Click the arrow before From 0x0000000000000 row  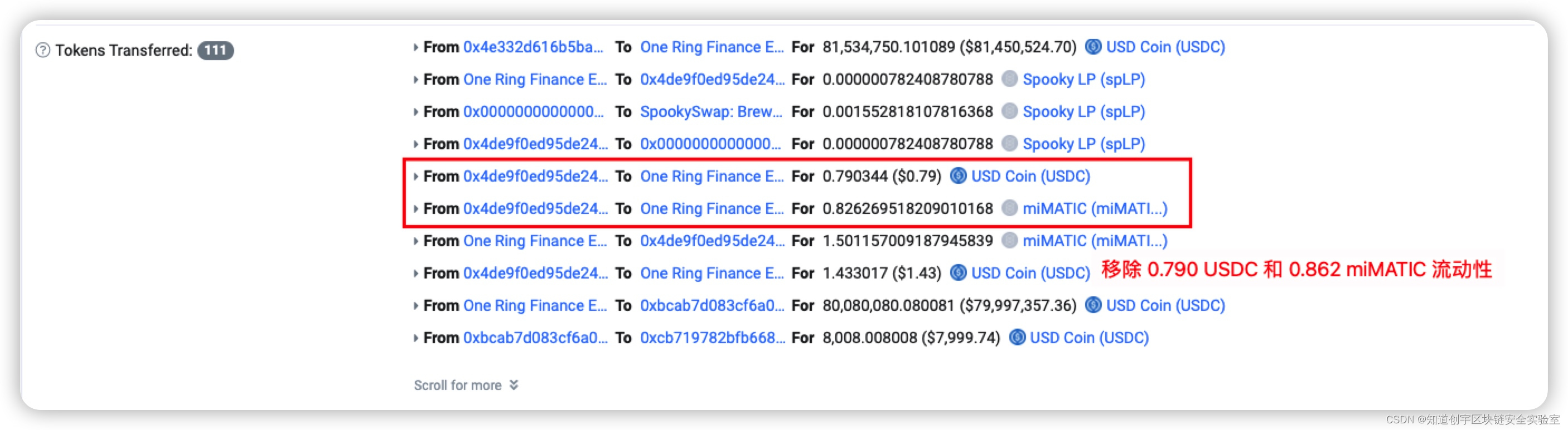click(x=415, y=111)
